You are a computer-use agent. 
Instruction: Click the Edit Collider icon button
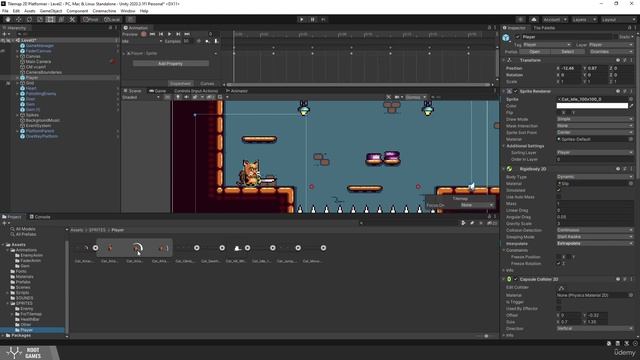tap(562, 288)
